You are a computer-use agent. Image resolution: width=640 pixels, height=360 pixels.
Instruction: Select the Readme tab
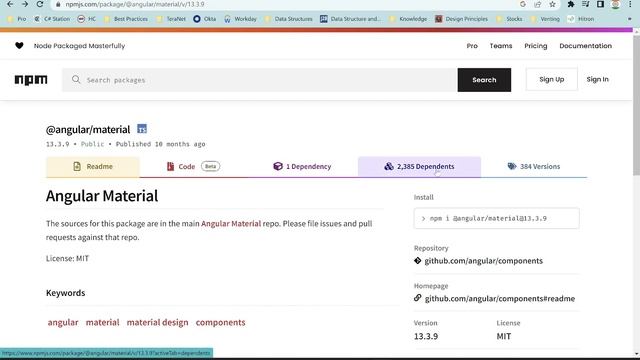point(93,167)
